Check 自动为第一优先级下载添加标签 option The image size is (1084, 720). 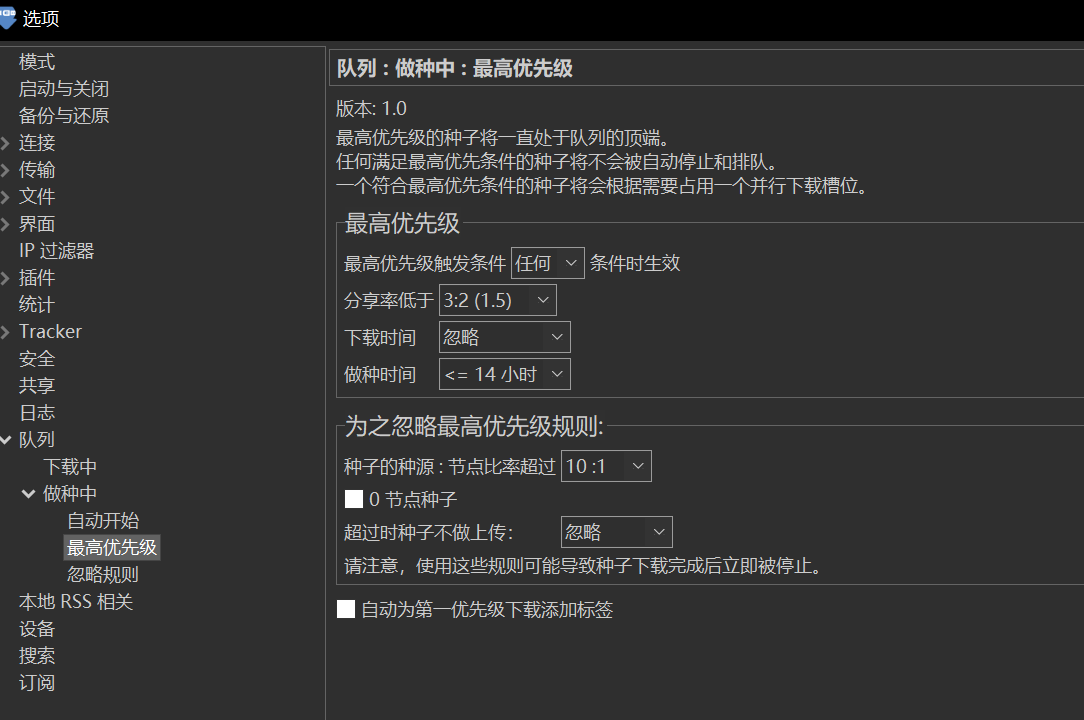pos(346,609)
